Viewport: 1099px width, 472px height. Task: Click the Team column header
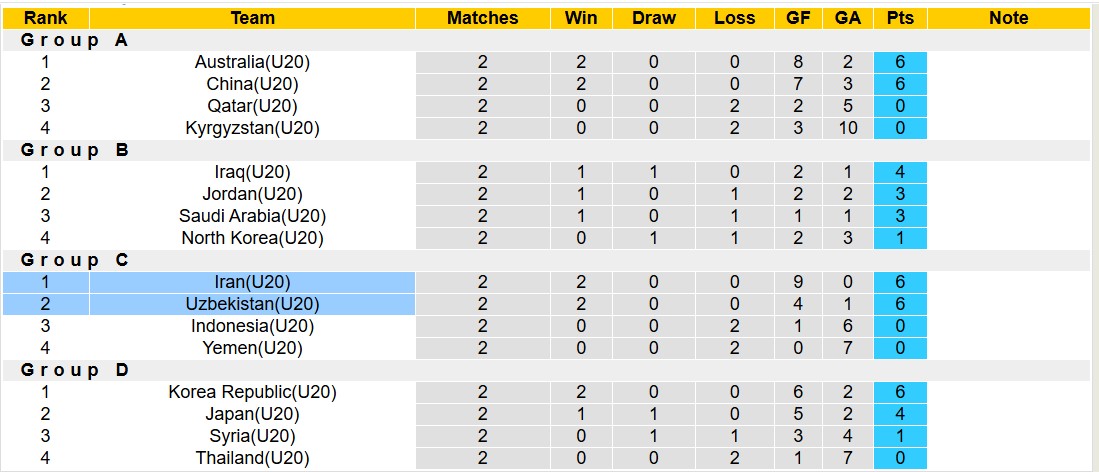pos(252,18)
